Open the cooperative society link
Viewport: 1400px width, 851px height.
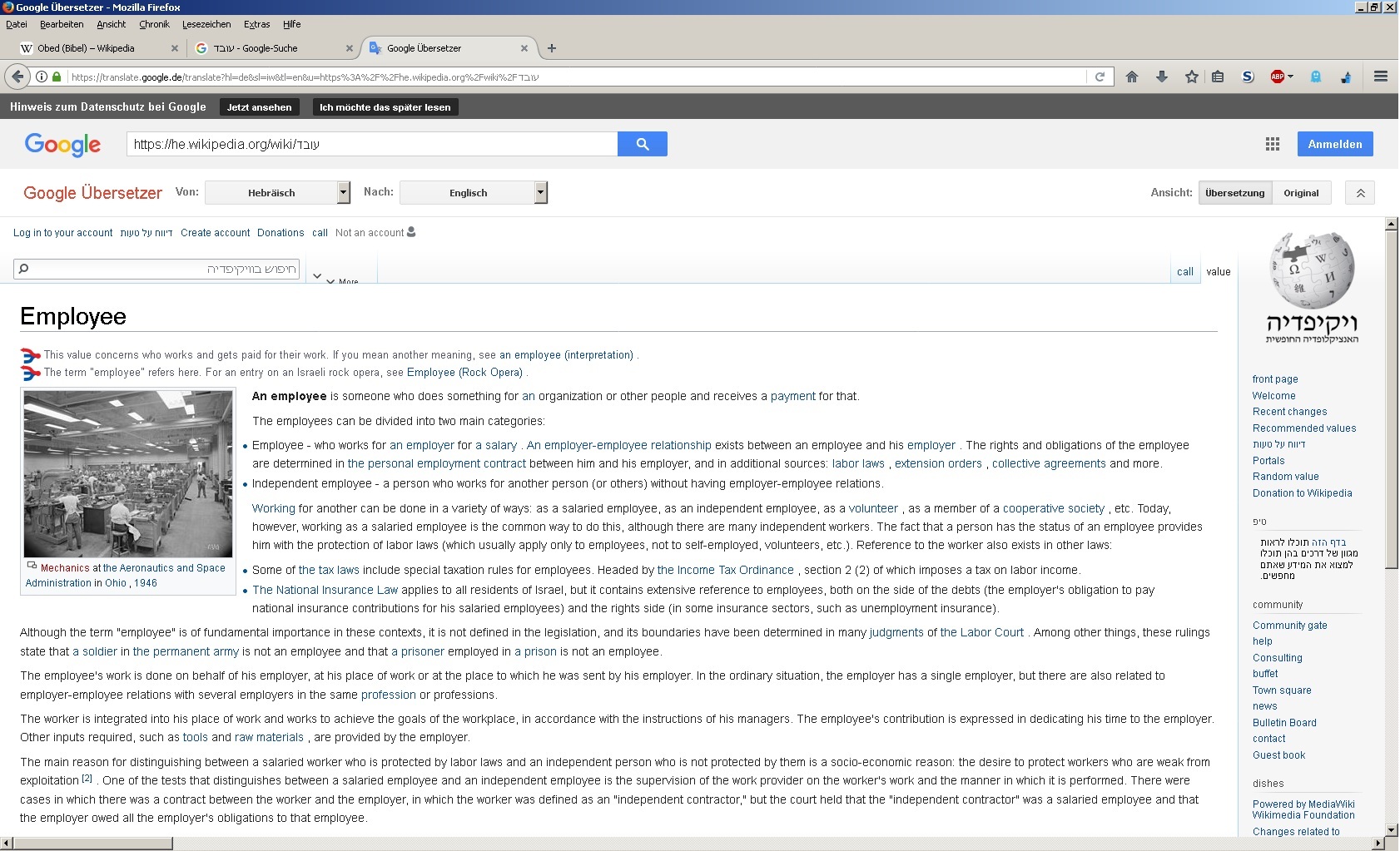click(1054, 509)
